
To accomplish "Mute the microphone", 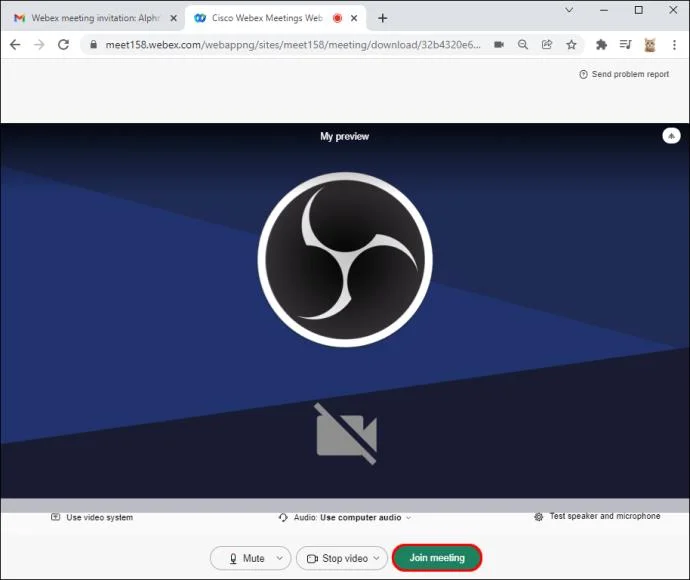I will [250, 558].
